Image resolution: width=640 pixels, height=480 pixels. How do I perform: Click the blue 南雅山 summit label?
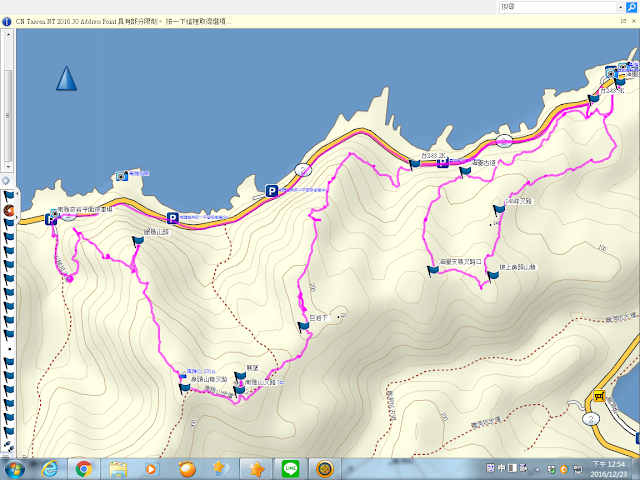pos(200,371)
